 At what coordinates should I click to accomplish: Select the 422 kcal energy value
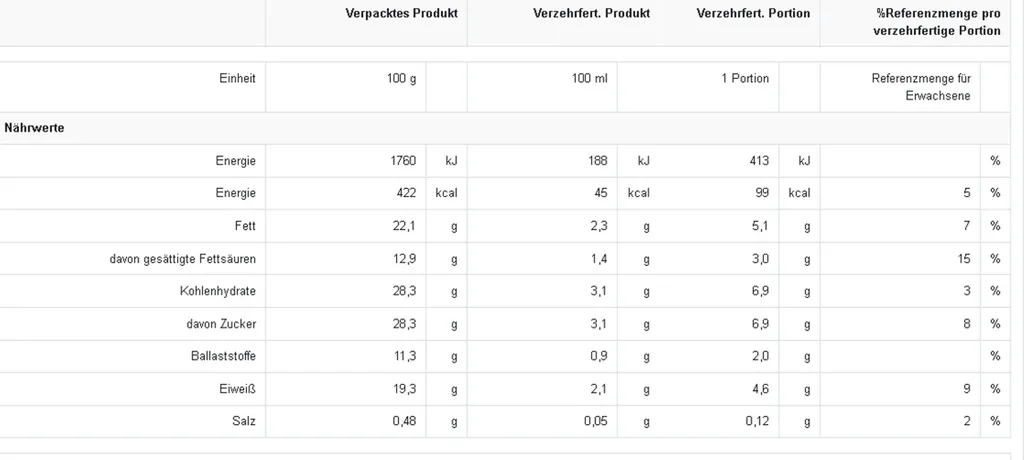(406, 193)
